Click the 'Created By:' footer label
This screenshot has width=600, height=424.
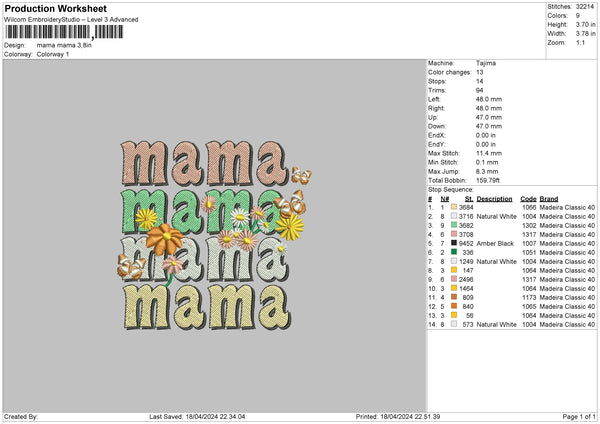point(21,416)
